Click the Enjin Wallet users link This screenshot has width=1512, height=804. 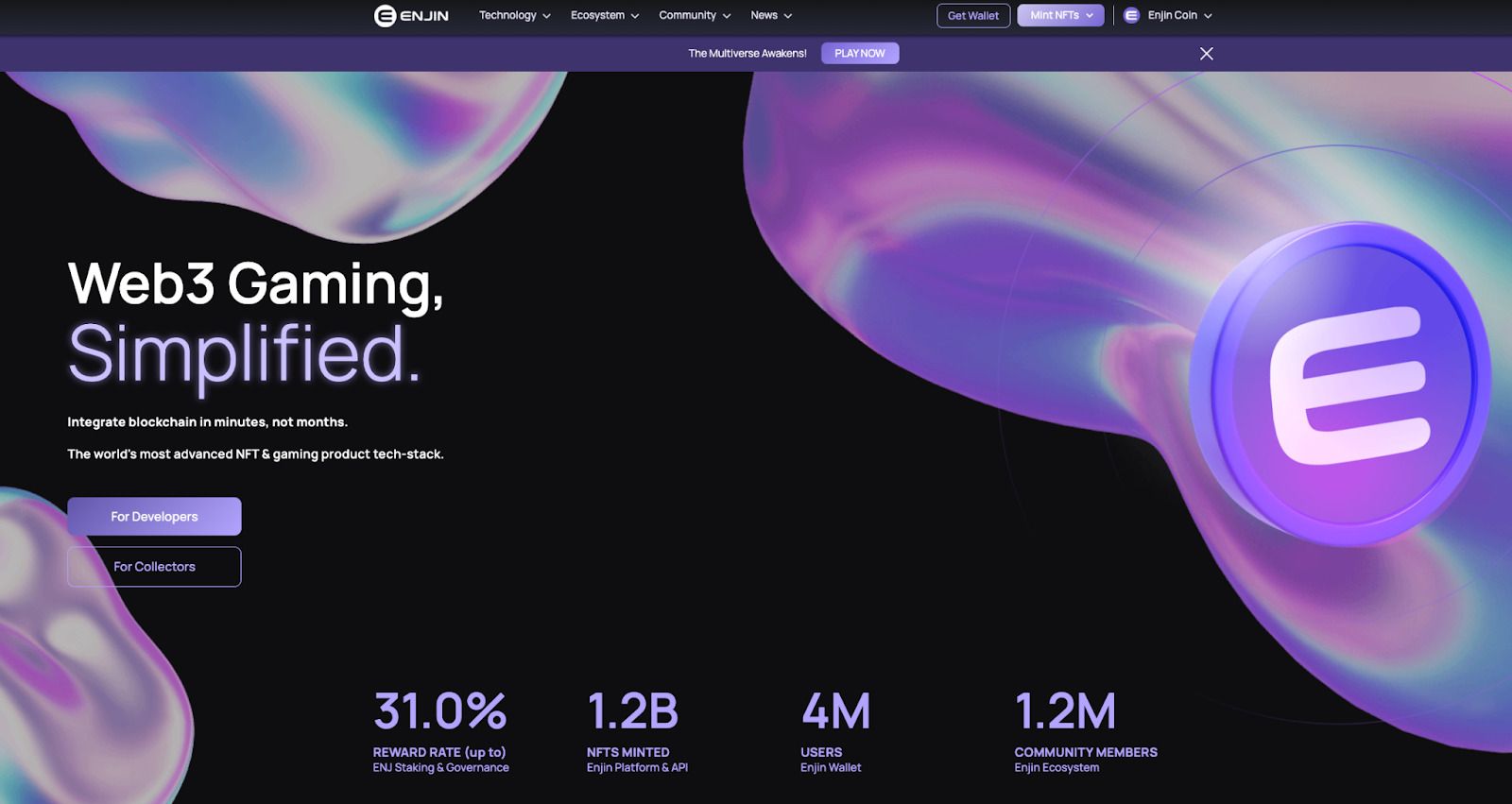tap(831, 767)
